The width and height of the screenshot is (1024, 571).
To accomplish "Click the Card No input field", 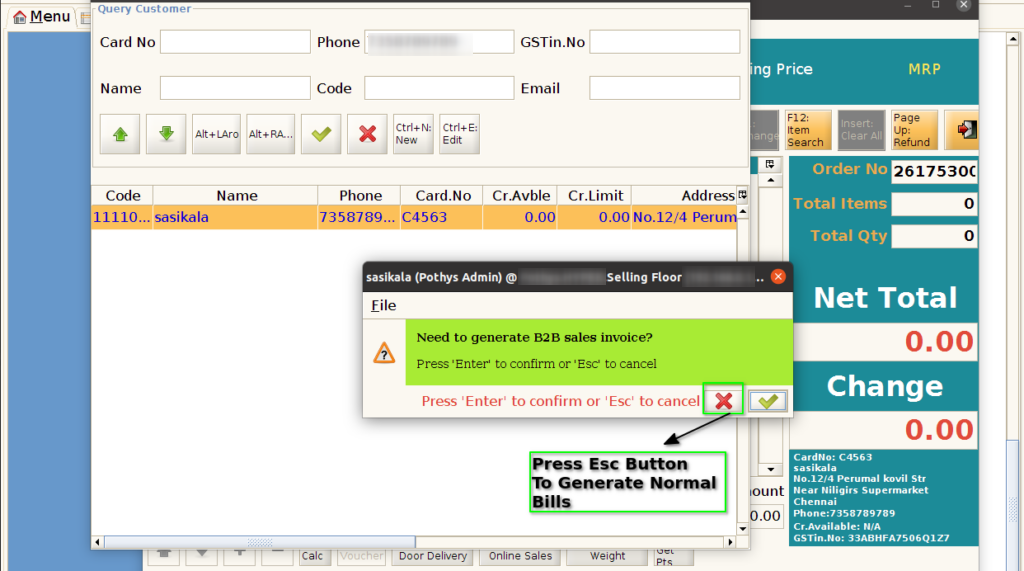I will click(235, 42).
